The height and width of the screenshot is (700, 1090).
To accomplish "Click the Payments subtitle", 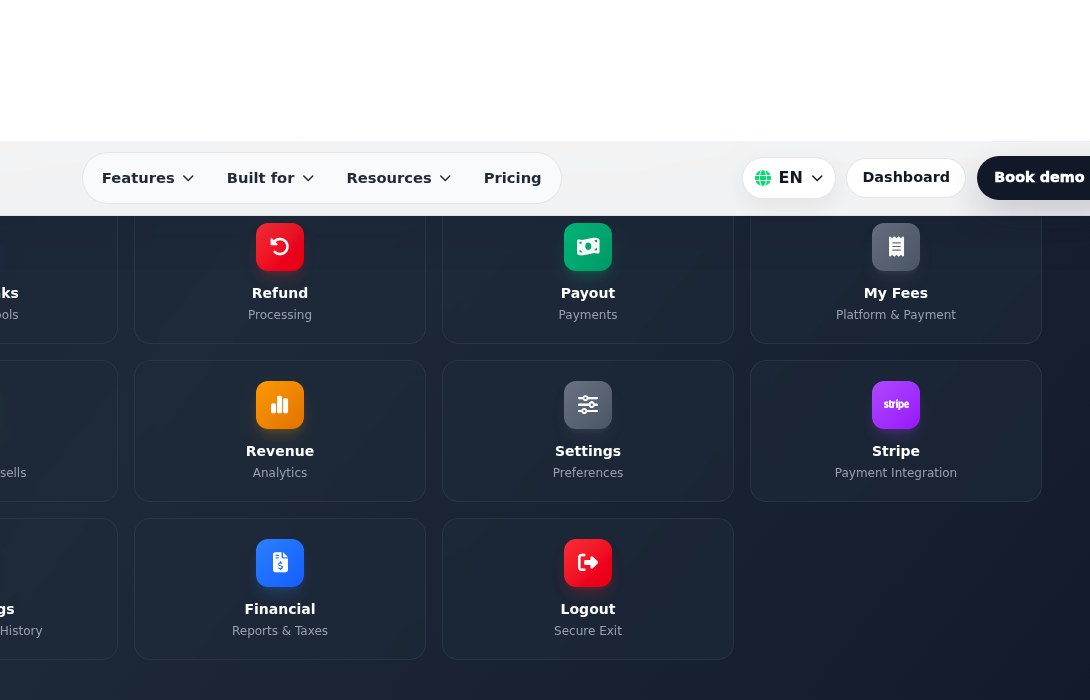I will (x=587, y=315).
